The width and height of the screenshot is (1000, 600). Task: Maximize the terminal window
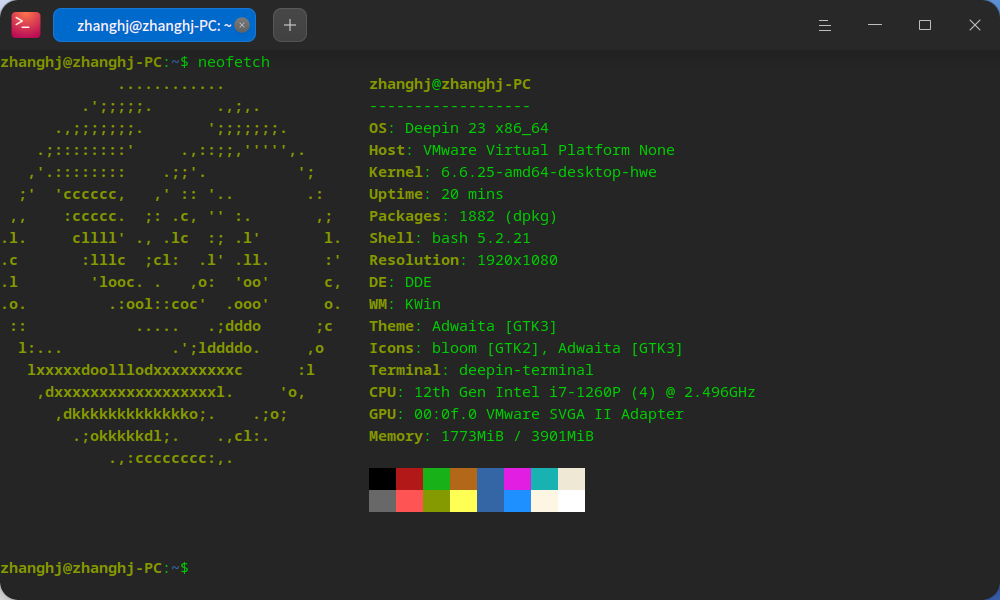925,25
